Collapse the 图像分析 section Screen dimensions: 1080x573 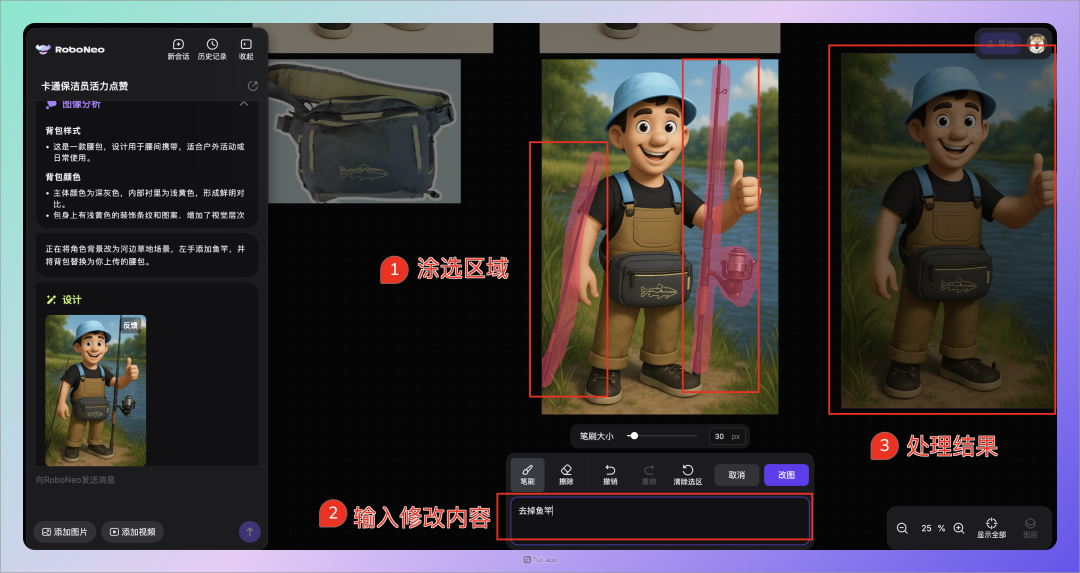243,104
